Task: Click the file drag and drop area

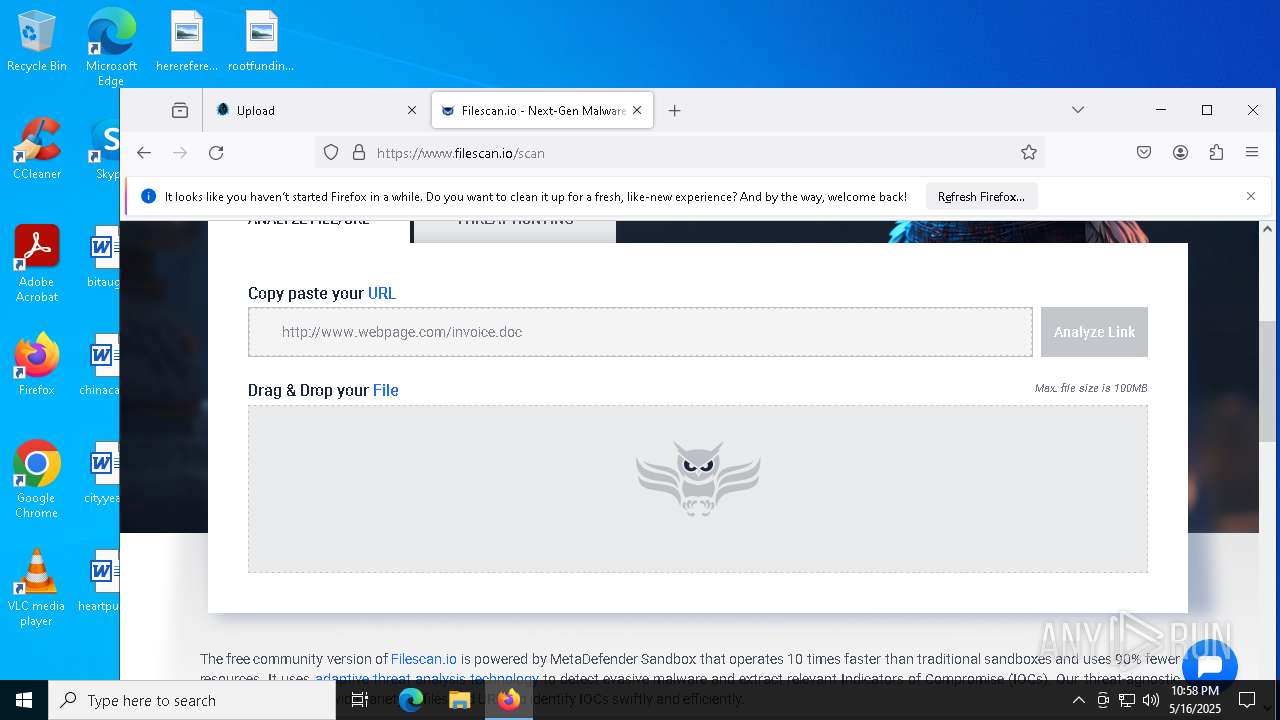Action: click(698, 489)
